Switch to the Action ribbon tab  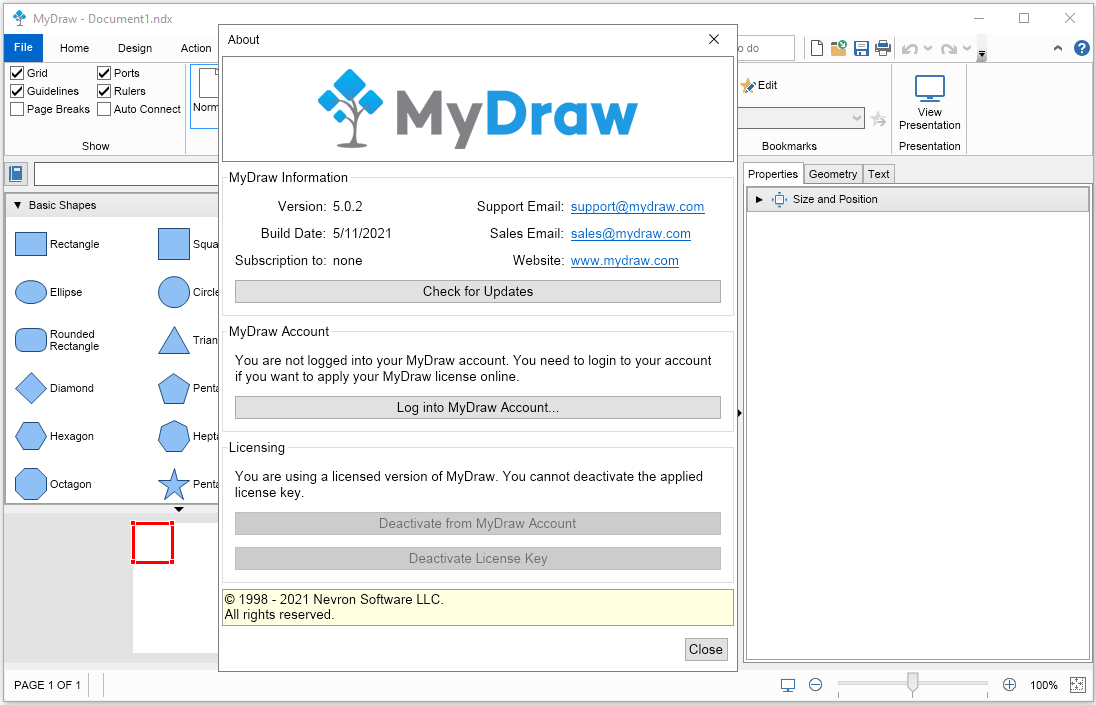click(196, 48)
